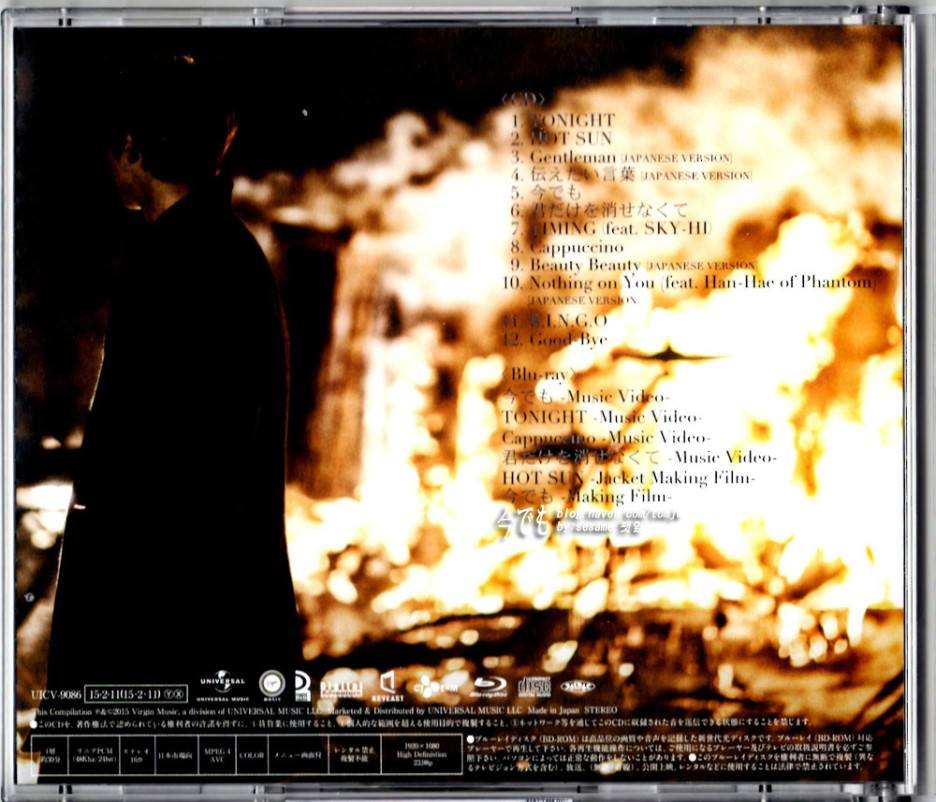
Task: Click the Virgin Music round logo
Action: click(272, 685)
